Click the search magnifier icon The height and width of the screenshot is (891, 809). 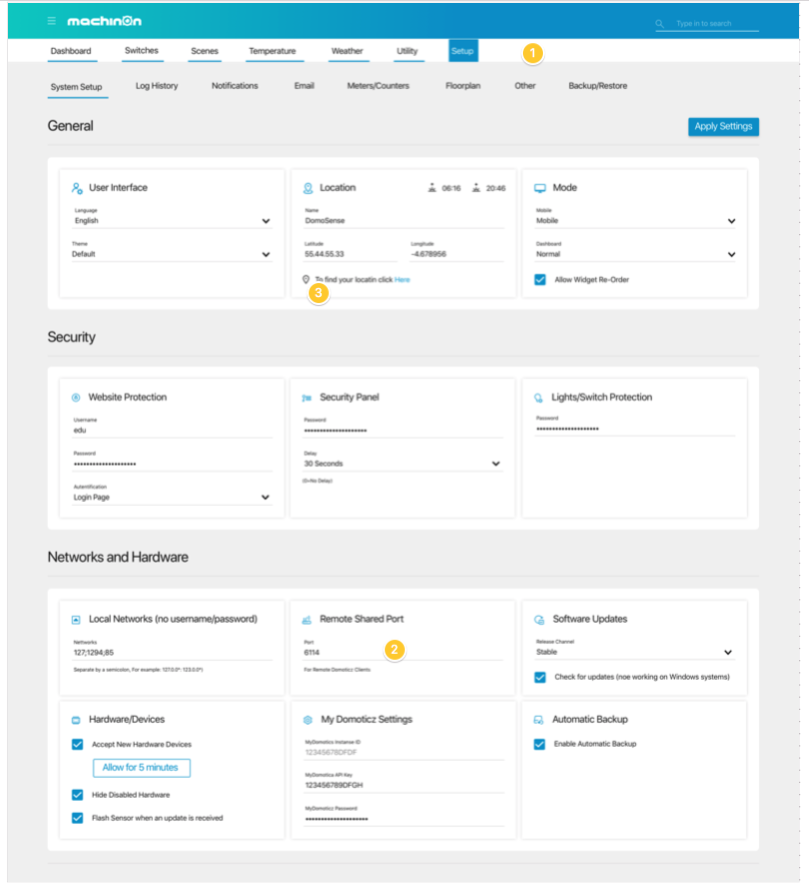click(x=659, y=22)
